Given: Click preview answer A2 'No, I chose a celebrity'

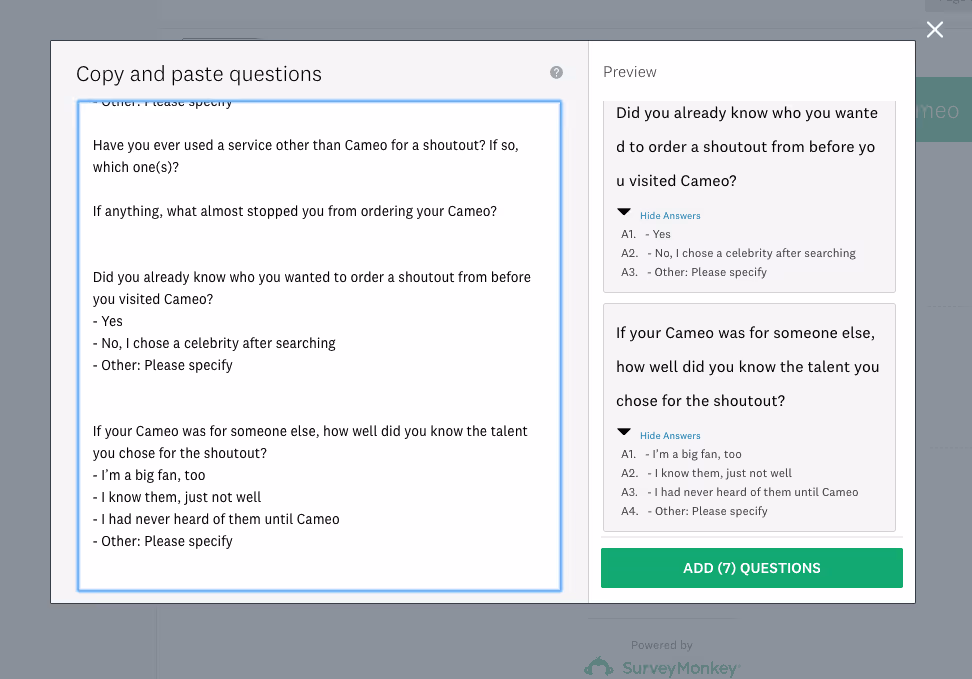Looking at the screenshot, I should (751, 253).
